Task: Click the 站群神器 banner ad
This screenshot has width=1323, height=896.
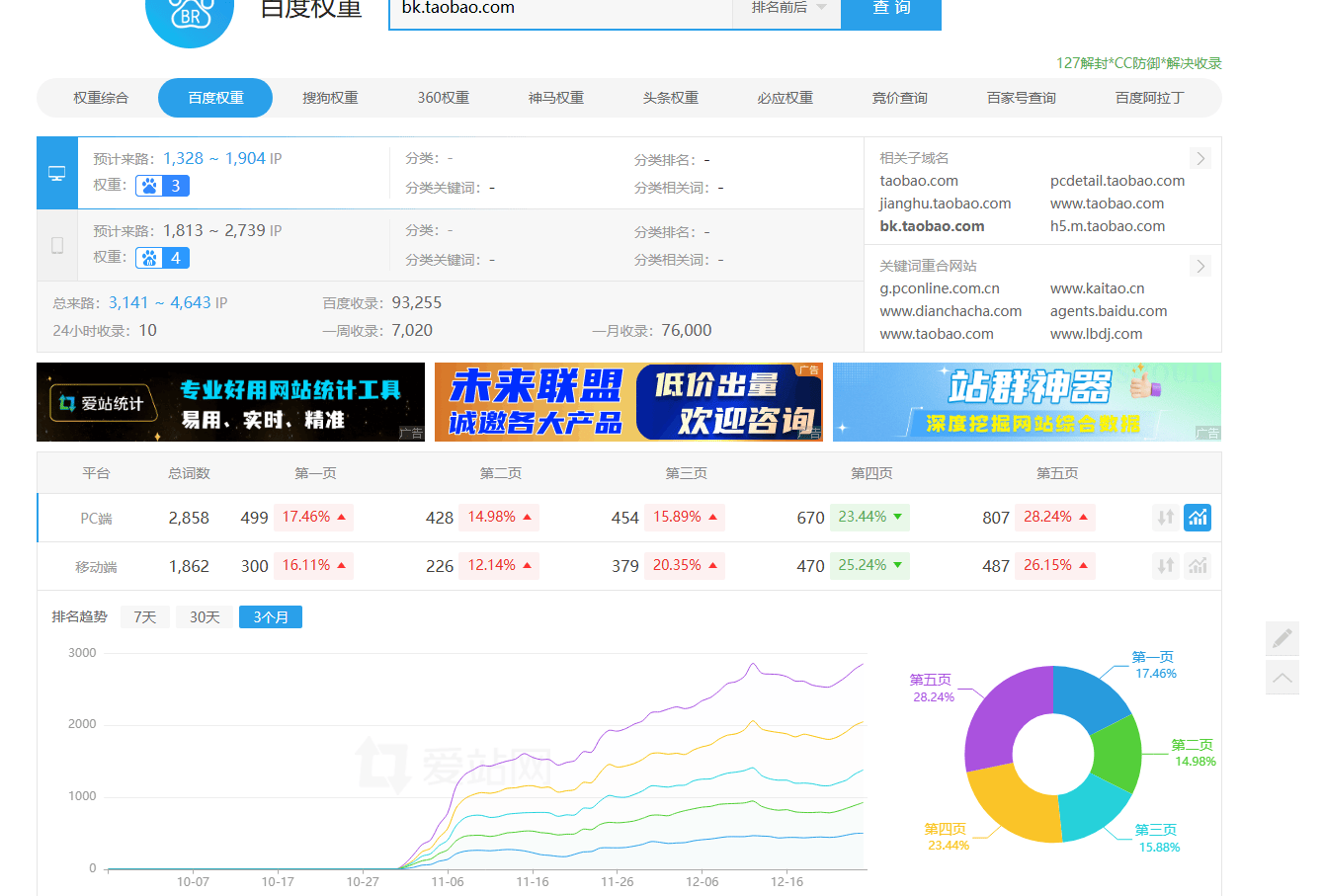Action: tap(1027, 402)
